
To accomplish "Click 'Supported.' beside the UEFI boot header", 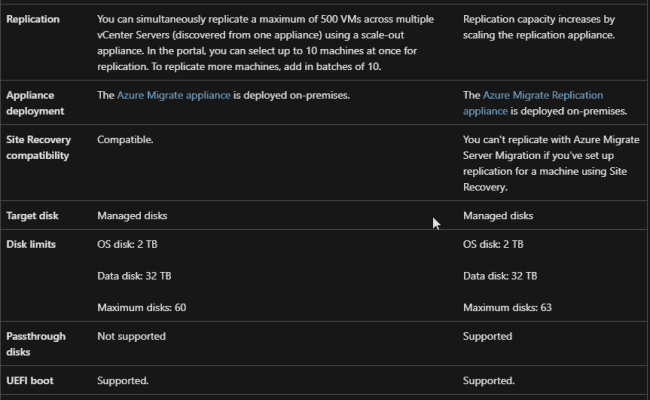I will point(123,381).
